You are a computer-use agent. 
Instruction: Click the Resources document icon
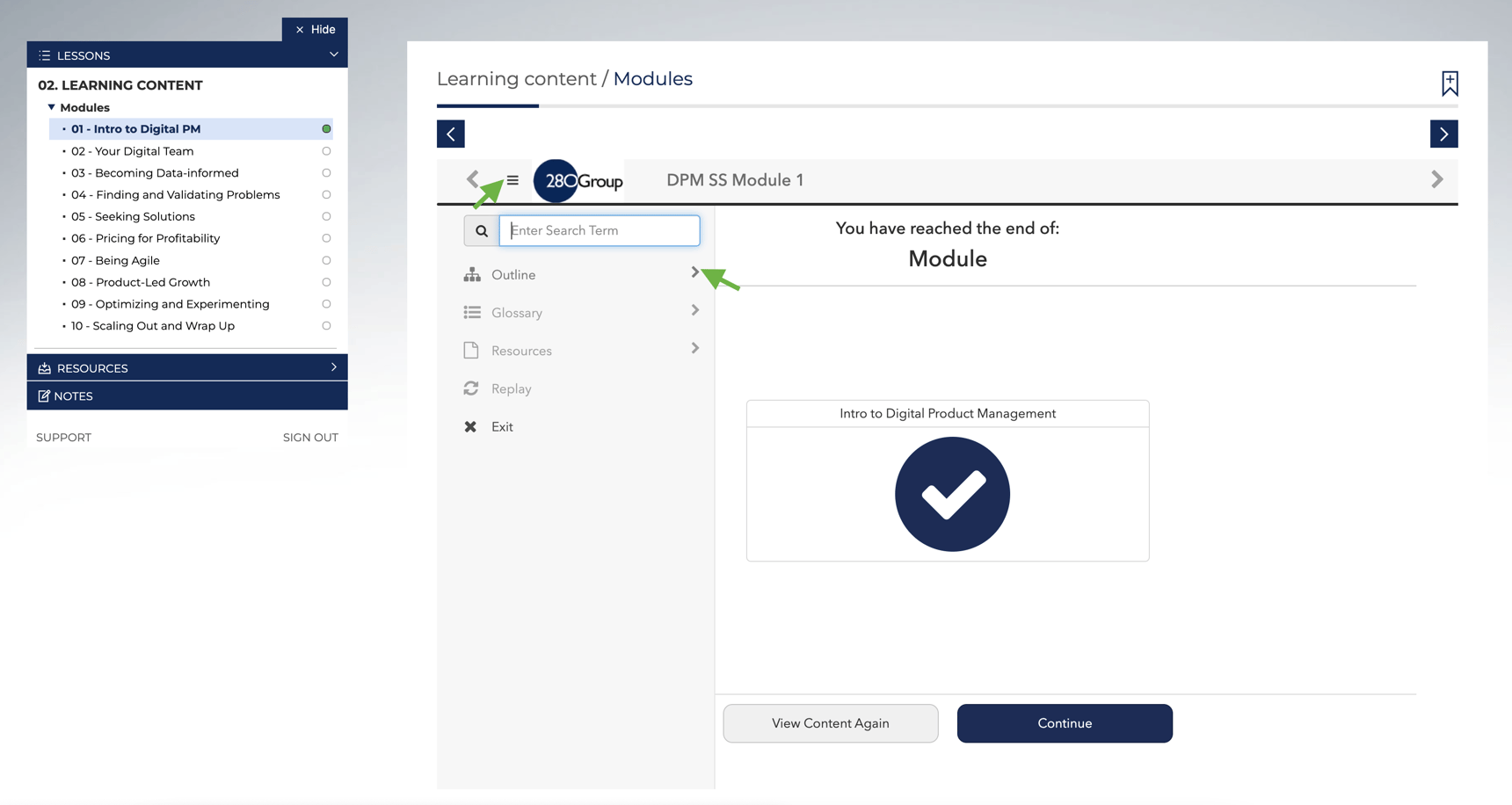(471, 351)
